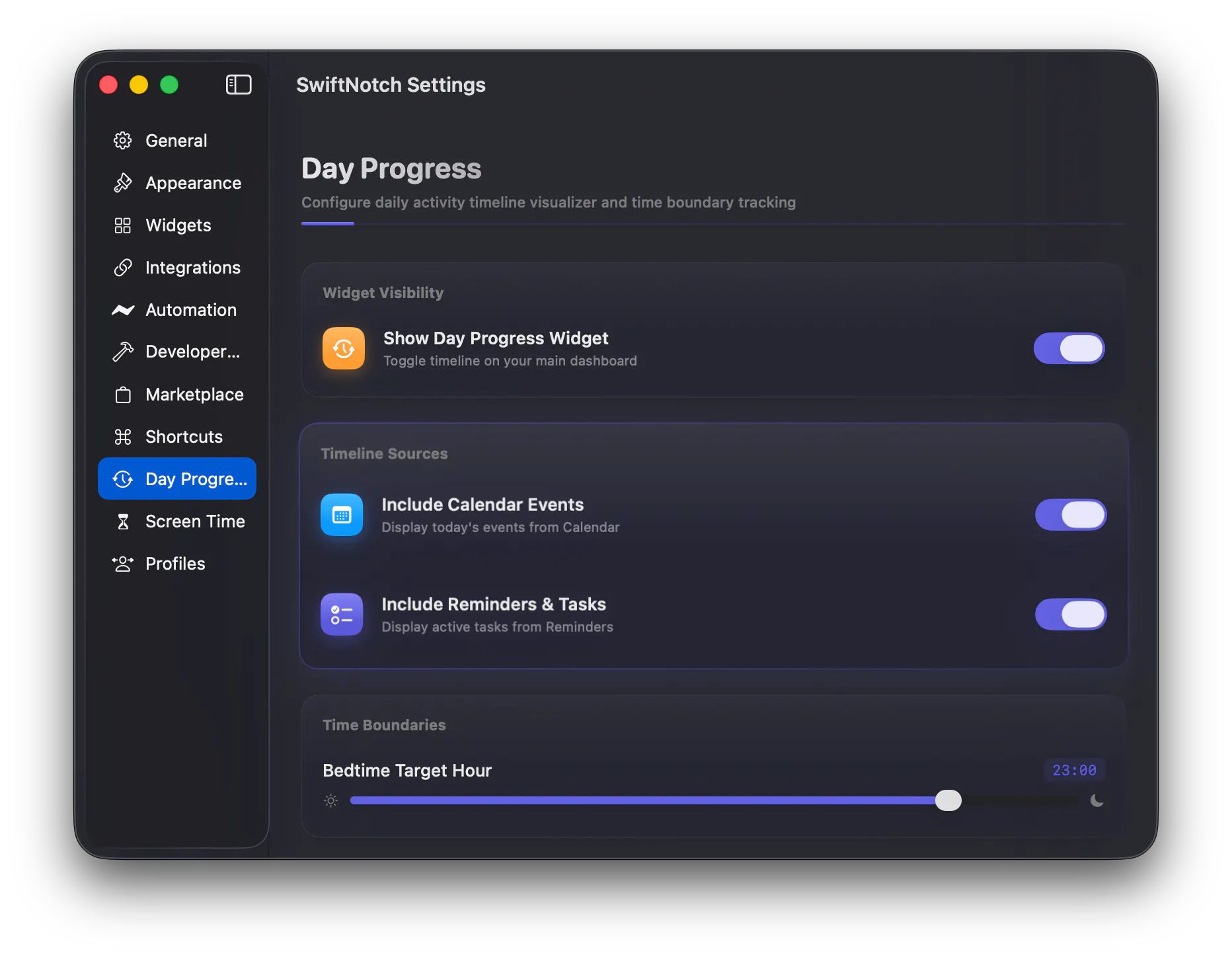This screenshot has height=957, width=1232.
Task: Go to the Widgets section
Action: (177, 225)
